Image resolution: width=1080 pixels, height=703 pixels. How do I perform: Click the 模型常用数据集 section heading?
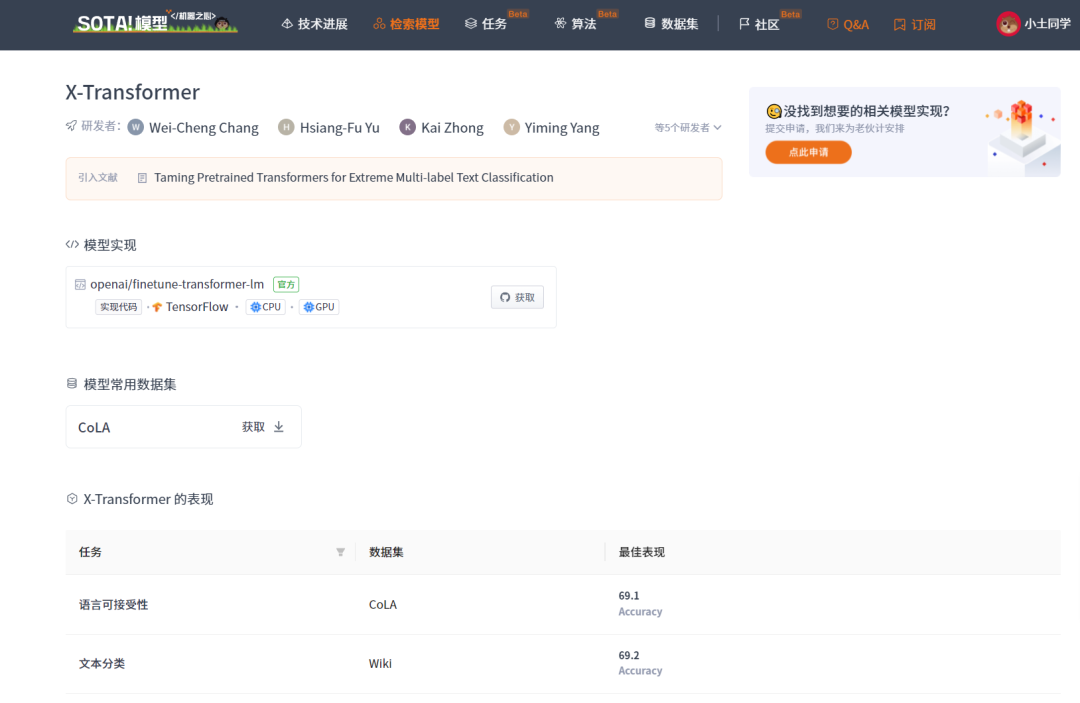click(x=129, y=384)
